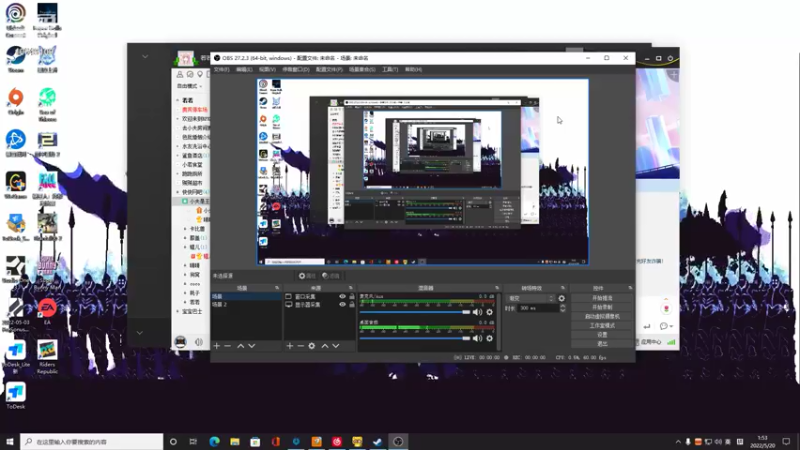Adjust the 桌面音频 volume slider
800x450 pixels.
pyautogui.click(x=415, y=338)
